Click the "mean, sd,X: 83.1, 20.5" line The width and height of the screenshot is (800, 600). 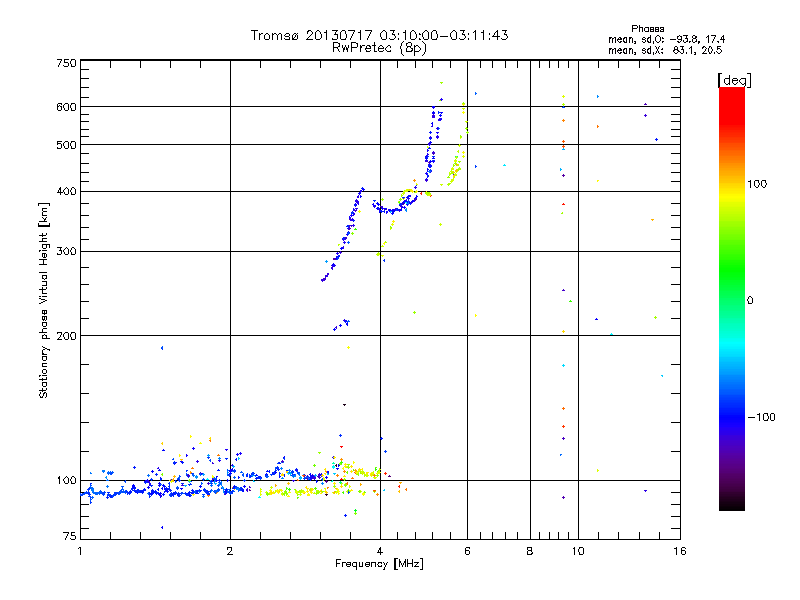665,50
